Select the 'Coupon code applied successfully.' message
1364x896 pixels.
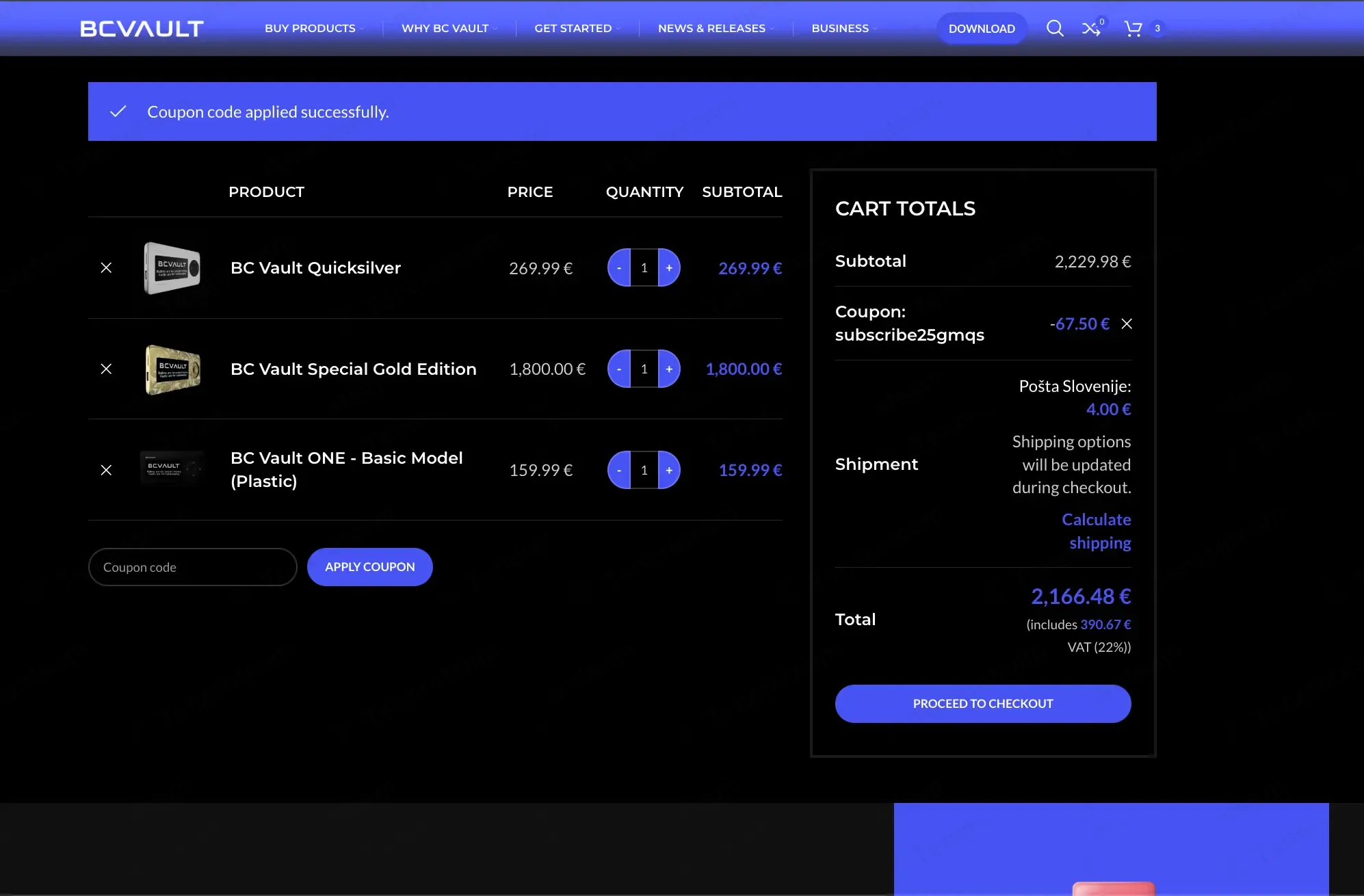[x=268, y=111]
